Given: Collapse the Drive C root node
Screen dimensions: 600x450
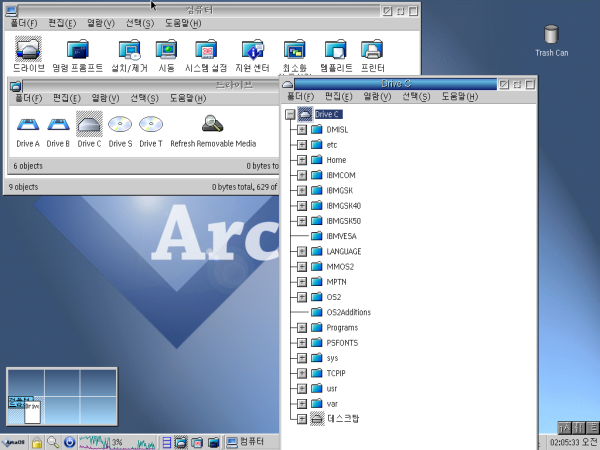Looking at the screenshot, I should click(290, 115).
